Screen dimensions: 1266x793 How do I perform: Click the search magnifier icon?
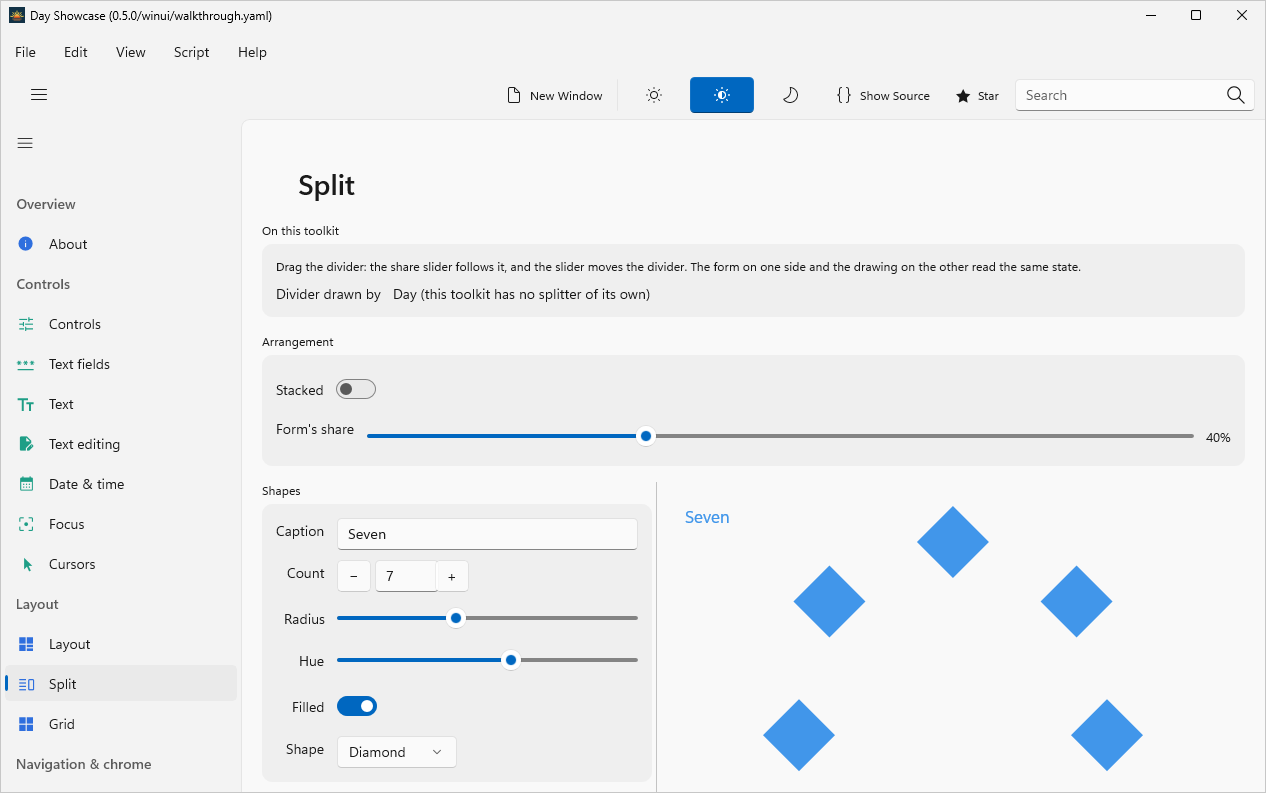pyautogui.click(x=1236, y=95)
